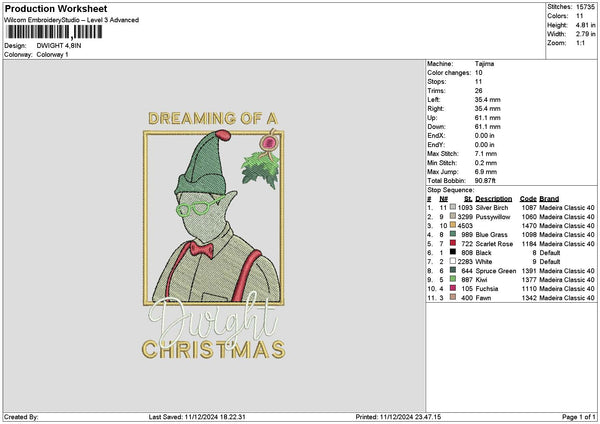Click the Colors value 11
The width and height of the screenshot is (600, 424).
tap(580, 16)
